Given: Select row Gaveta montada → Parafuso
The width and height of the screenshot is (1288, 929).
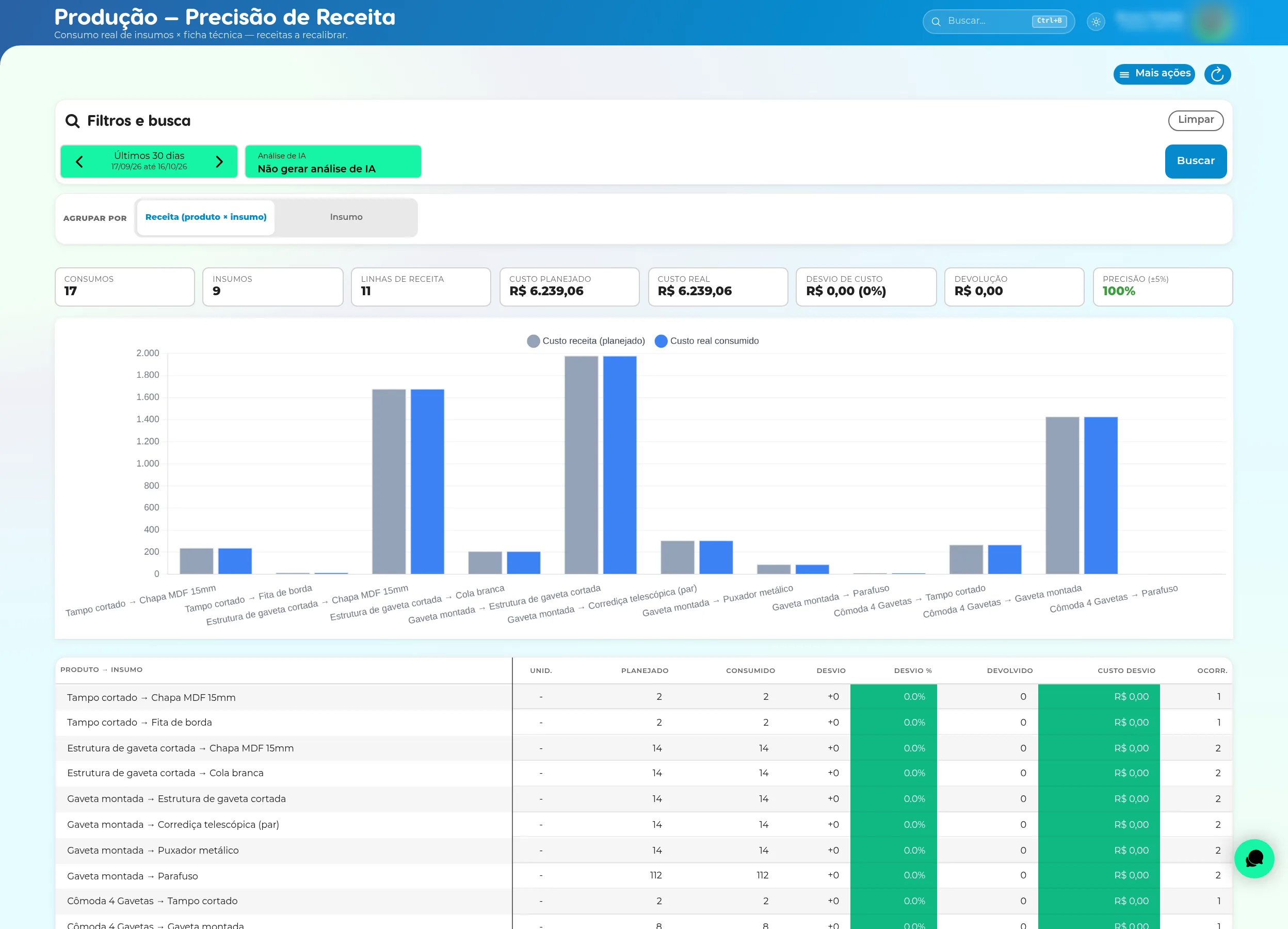Looking at the screenshot, I should [x=643, y=876].
